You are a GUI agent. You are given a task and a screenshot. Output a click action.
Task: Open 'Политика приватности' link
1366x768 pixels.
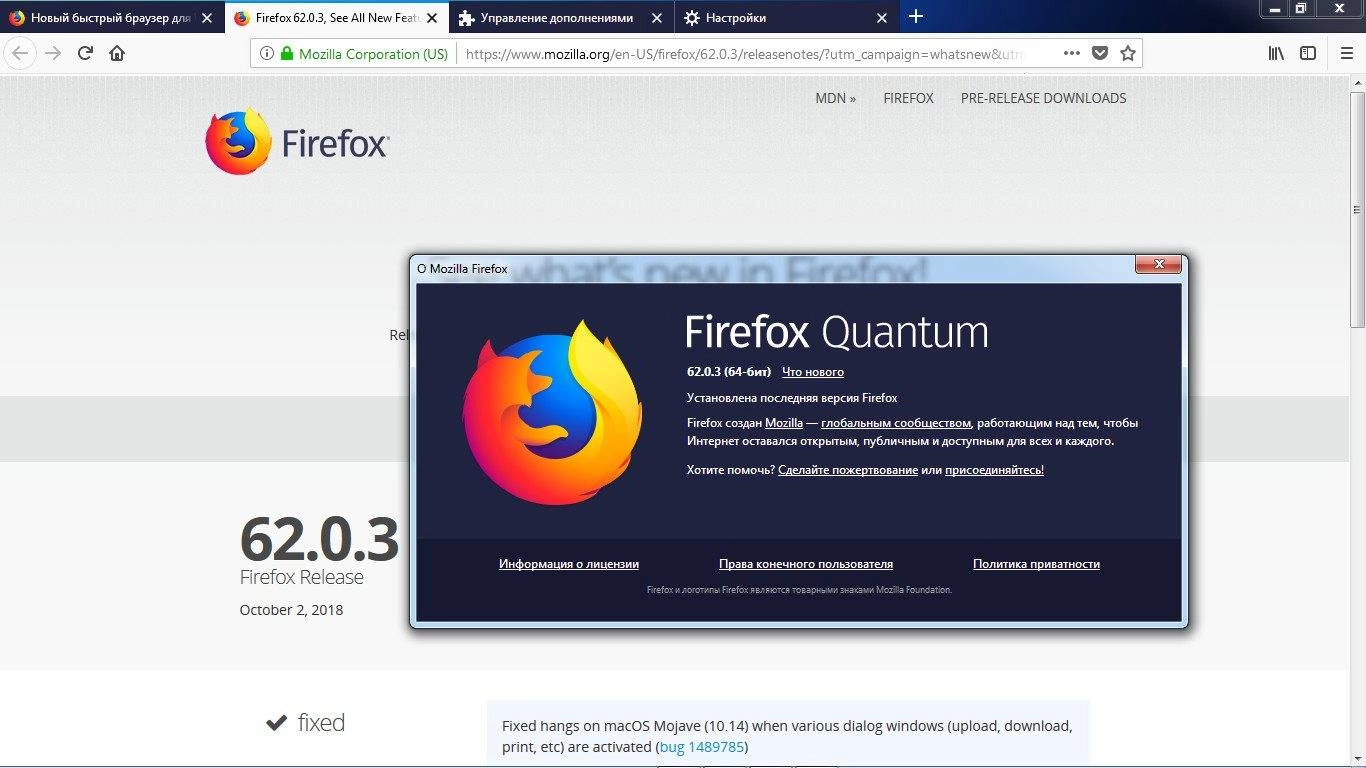[1036, 564]
